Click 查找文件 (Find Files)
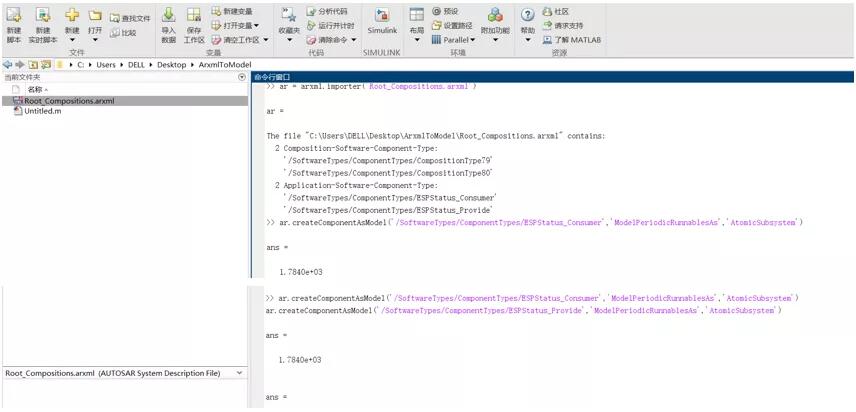The height and width of the screenshot is (412, 856). tap(130, 18)
